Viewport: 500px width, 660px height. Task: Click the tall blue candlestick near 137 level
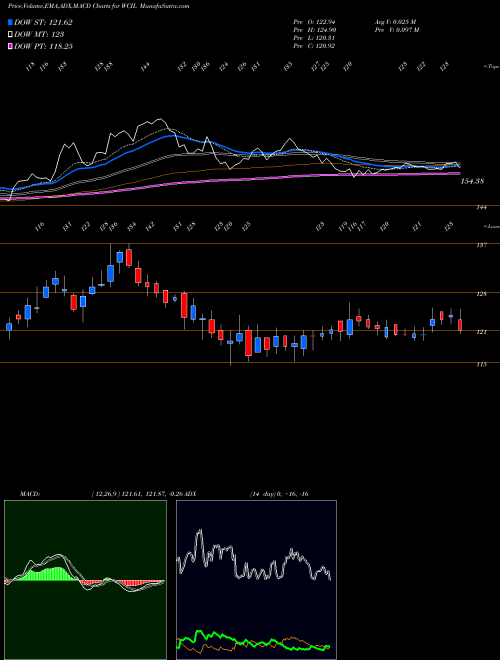click(x=111, y=273)
